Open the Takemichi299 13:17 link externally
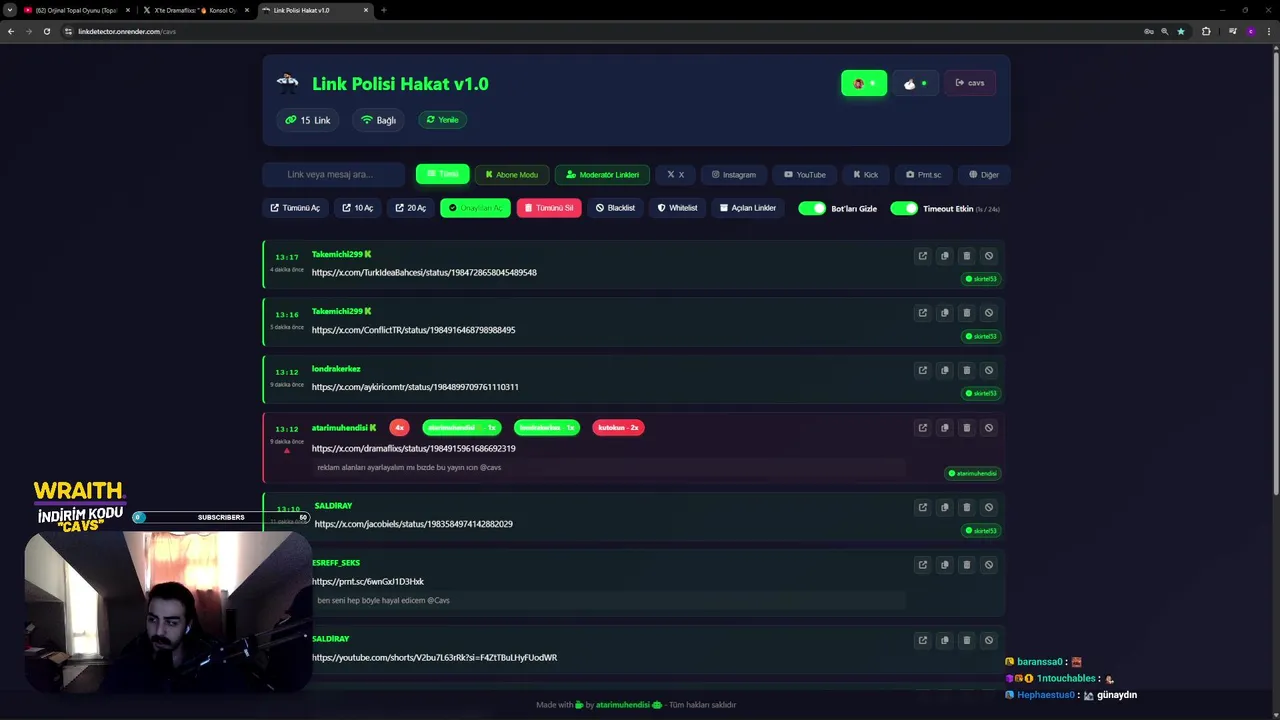 922,256
